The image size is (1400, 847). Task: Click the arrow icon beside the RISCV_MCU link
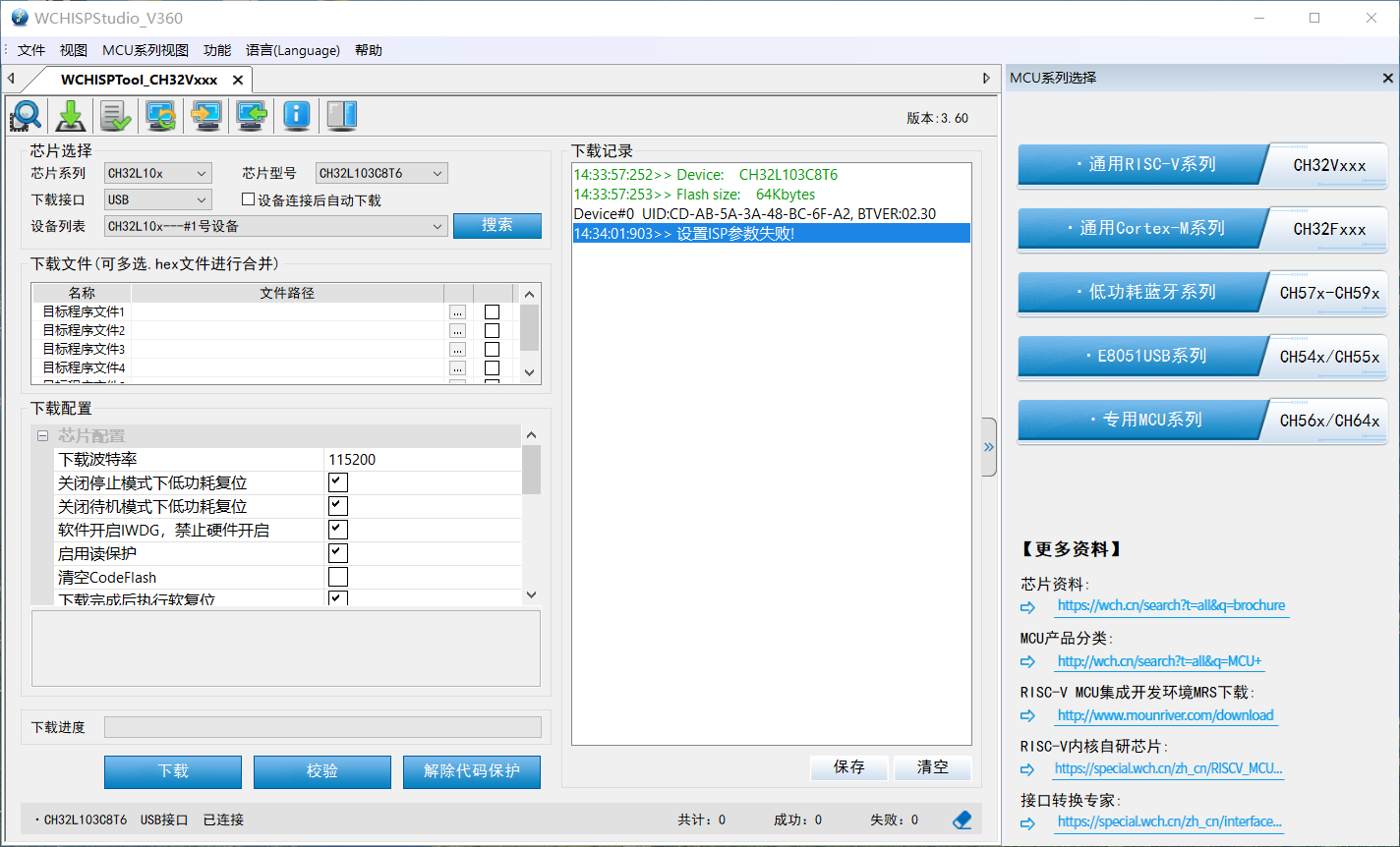[x=1028, y=769]
